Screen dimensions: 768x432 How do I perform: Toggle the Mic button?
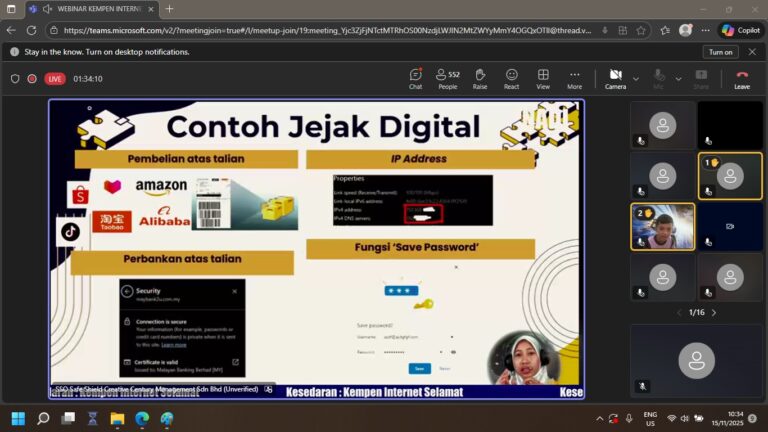click(658, 78)
